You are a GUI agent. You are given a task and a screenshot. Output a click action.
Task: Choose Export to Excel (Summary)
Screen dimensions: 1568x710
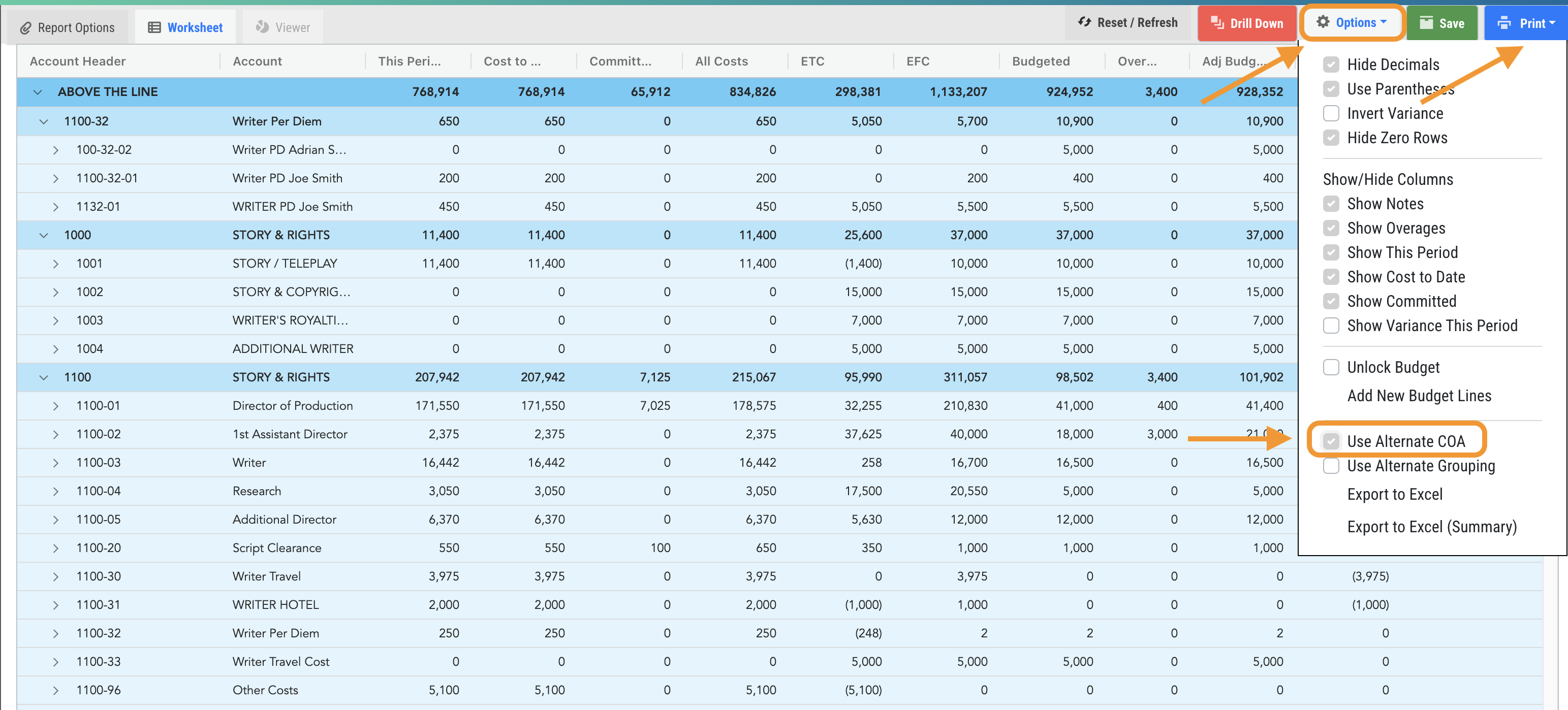click(x=1432, y=527)
